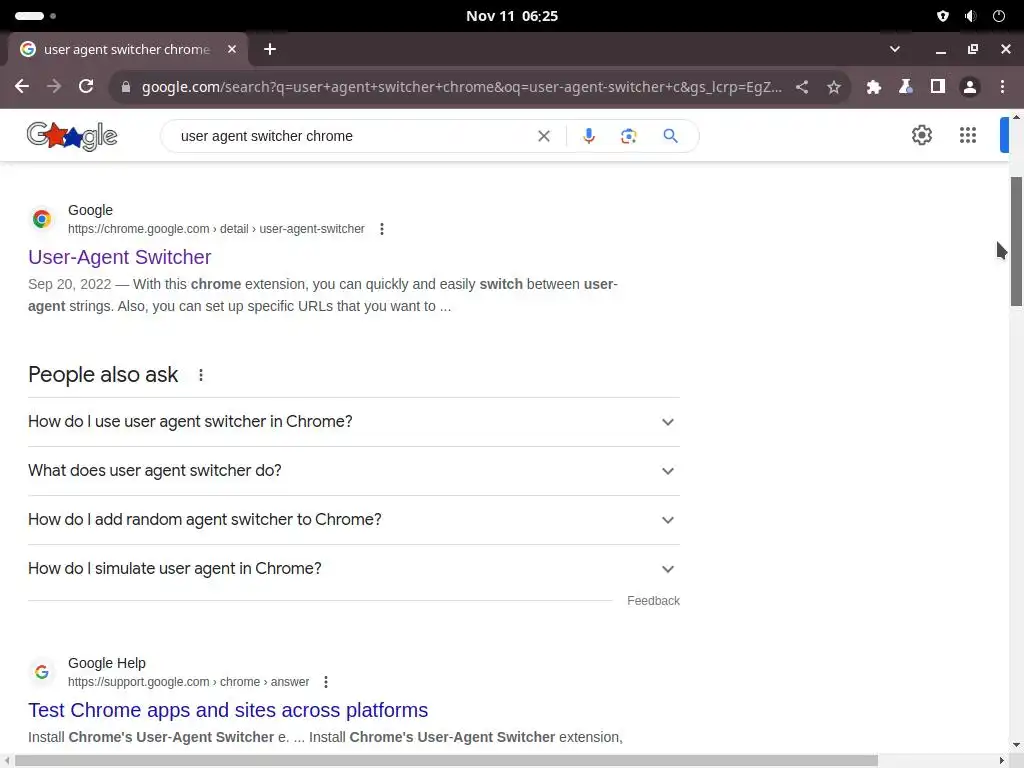Expand How do I simulate user agent

[x=354, y=569]
